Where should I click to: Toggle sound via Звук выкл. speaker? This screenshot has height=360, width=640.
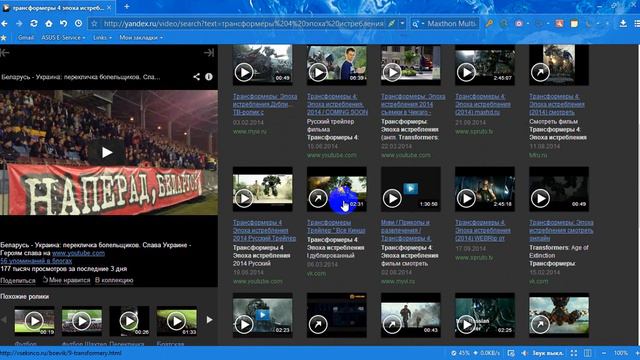542,353
